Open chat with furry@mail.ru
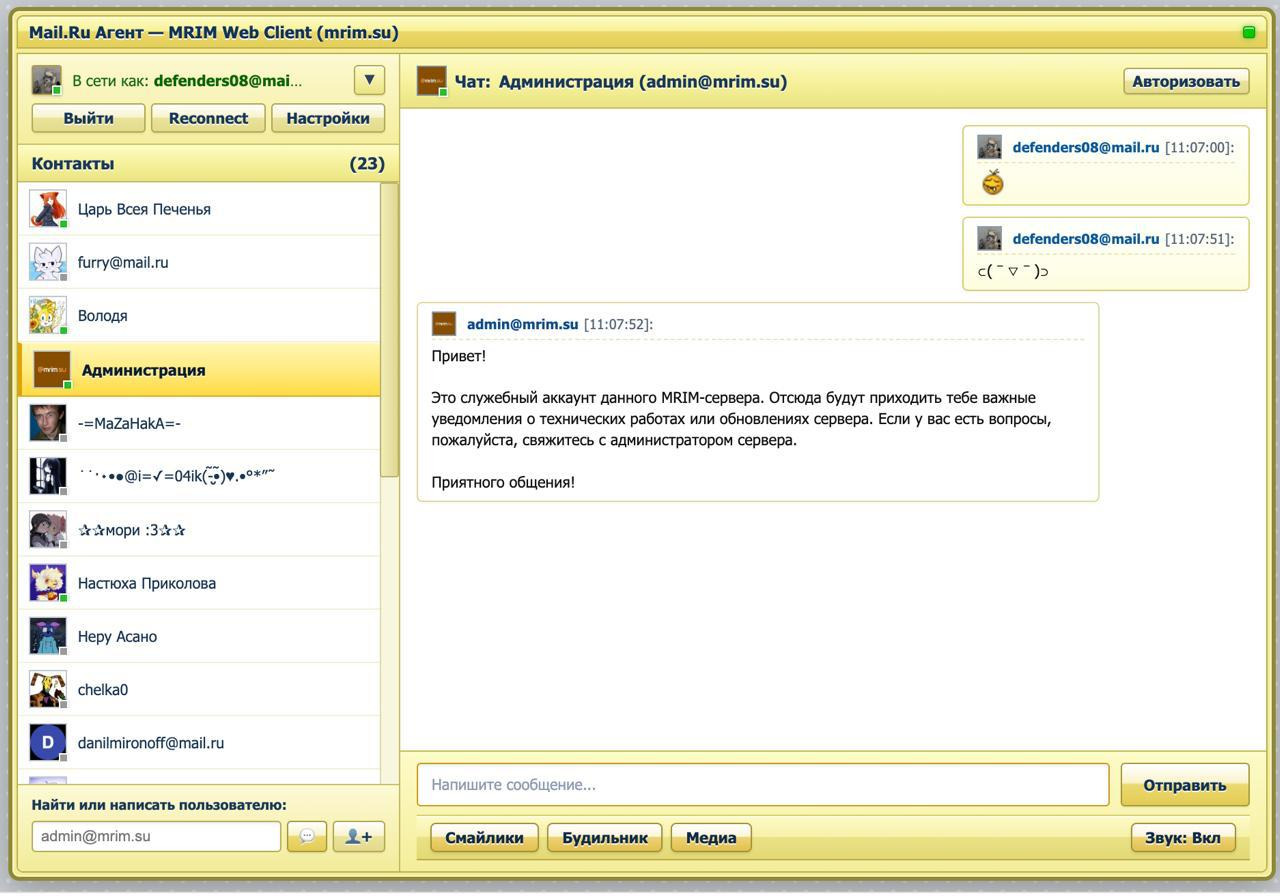Screen dimensions: 1280x896 (x=199, y=262)
